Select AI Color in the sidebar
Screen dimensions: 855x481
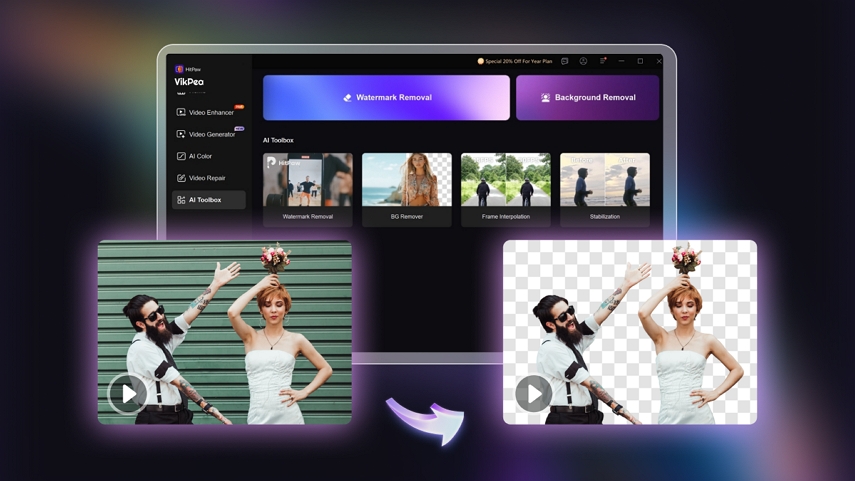point(208,156)
